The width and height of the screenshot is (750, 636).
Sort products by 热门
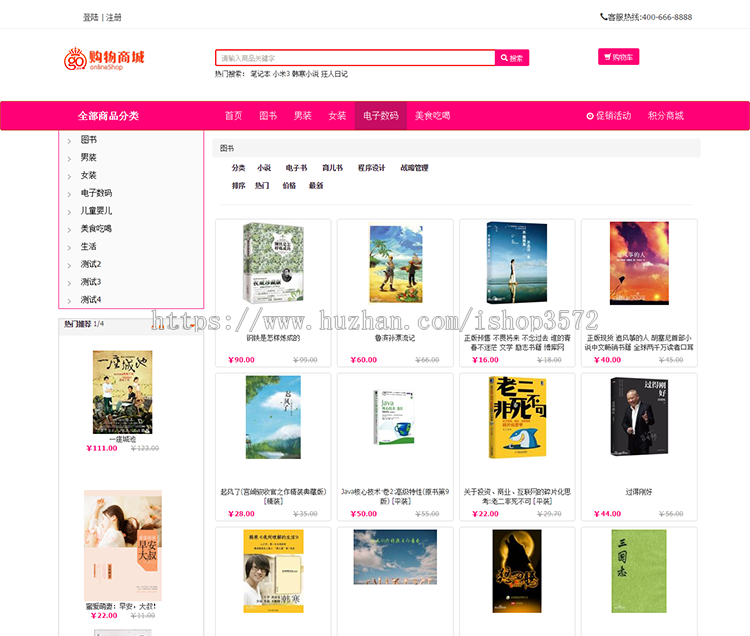tap(262, 186)
